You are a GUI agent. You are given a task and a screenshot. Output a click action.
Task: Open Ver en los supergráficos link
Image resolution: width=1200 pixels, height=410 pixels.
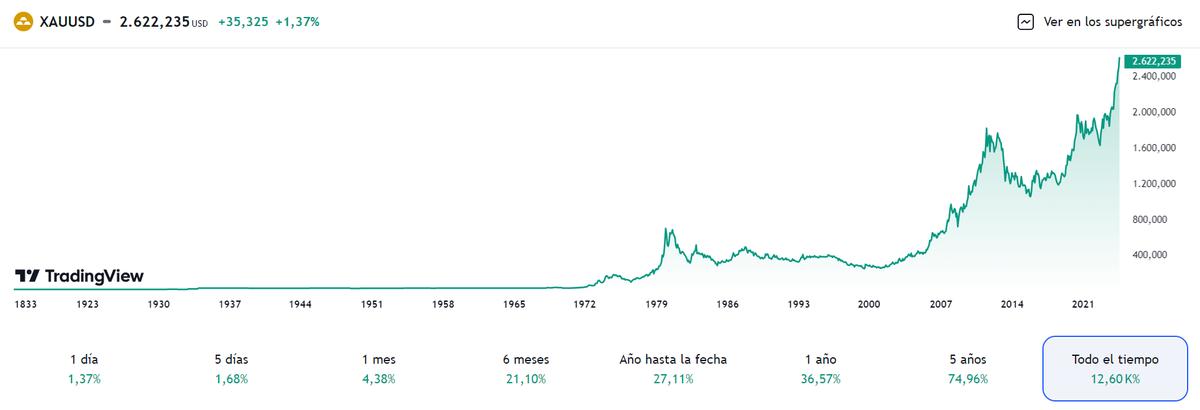[1112, 21]
